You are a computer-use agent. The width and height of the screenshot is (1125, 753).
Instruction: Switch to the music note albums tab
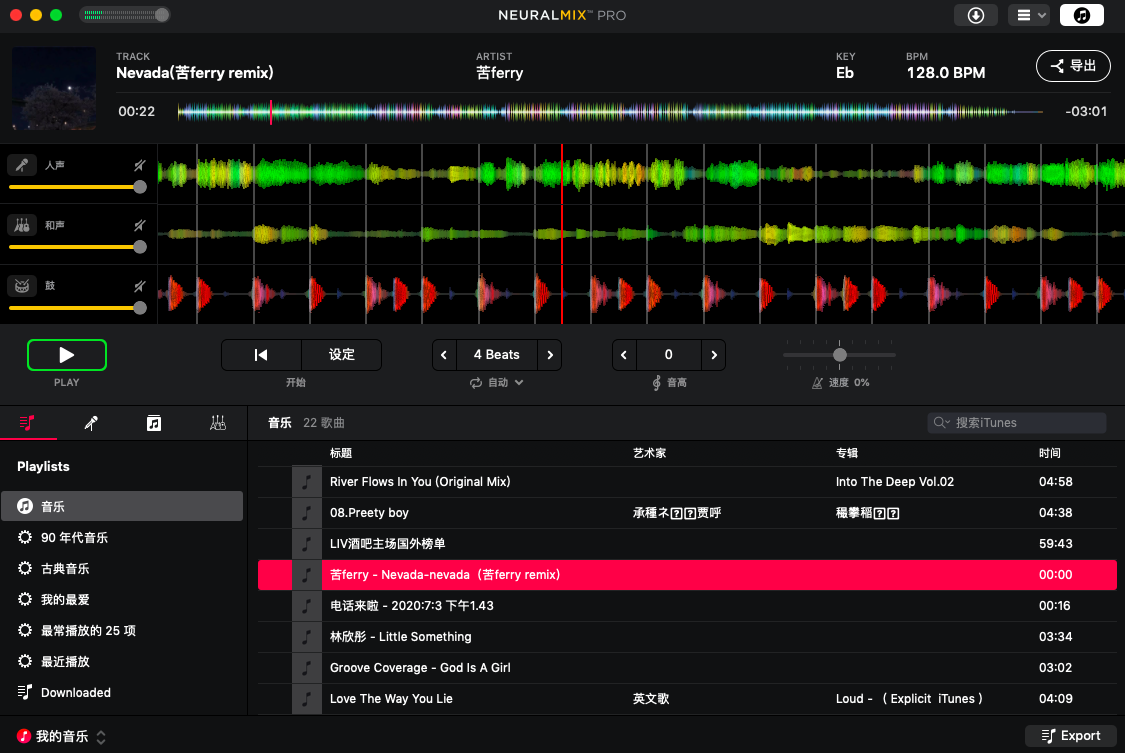click(154, 423)
